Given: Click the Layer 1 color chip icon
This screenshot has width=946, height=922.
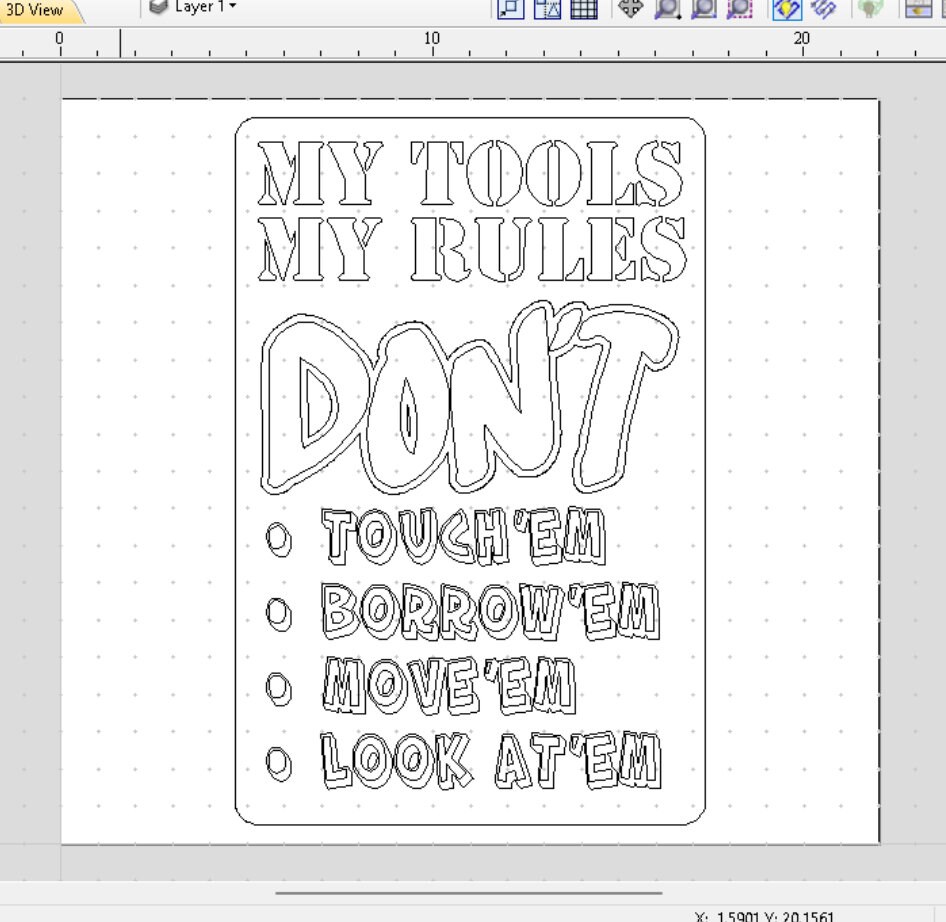Looking at the screenshot, I should 158,6.
